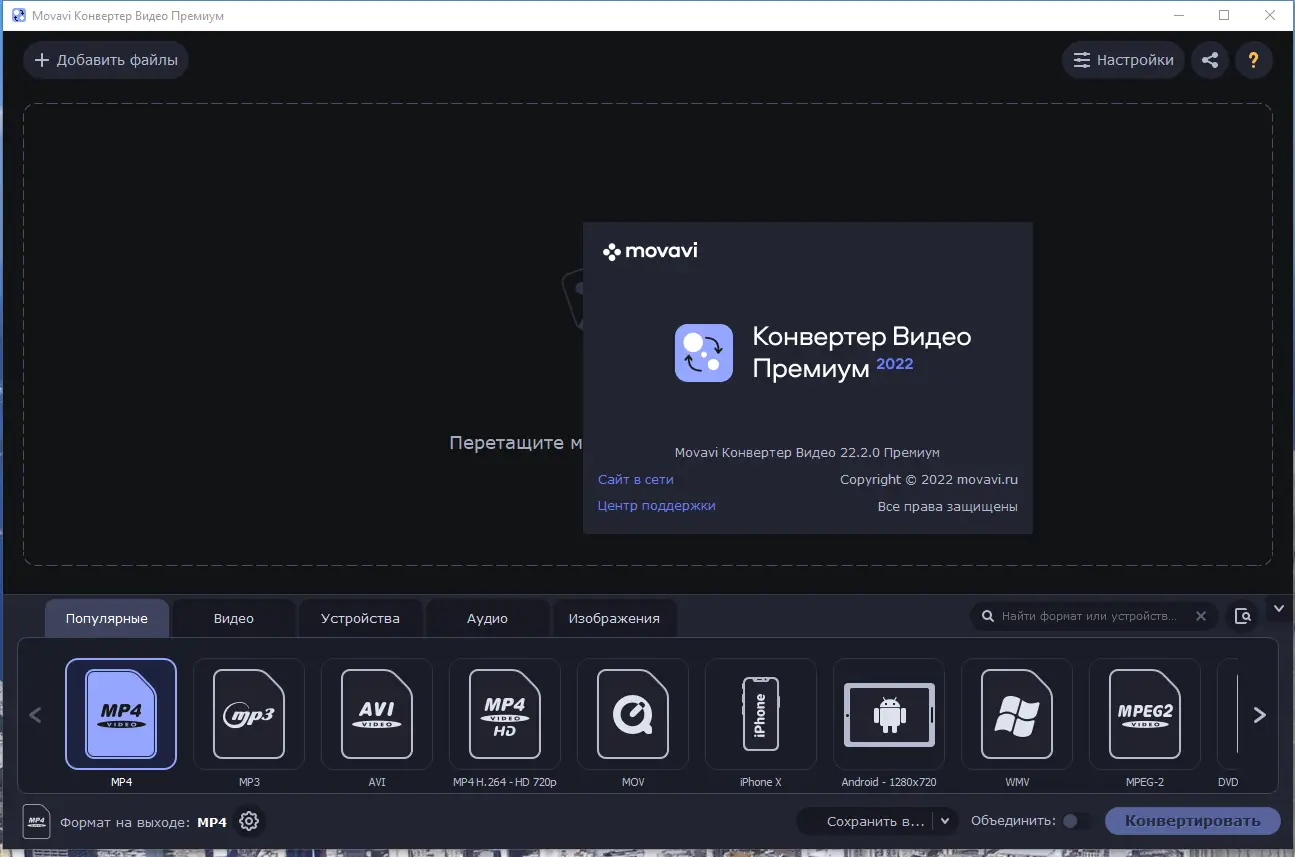The height and width of the screenshot is (857, 1295).
Task: Show more format presets with right arrow
Action: coord(1260,715)
